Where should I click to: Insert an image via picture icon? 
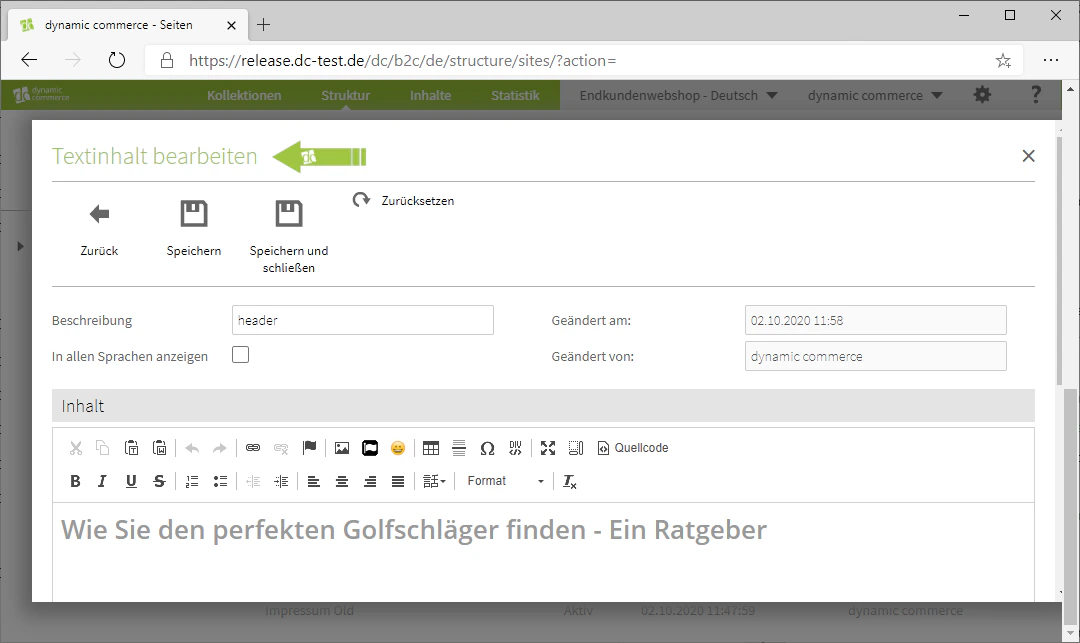pos(342,448)
